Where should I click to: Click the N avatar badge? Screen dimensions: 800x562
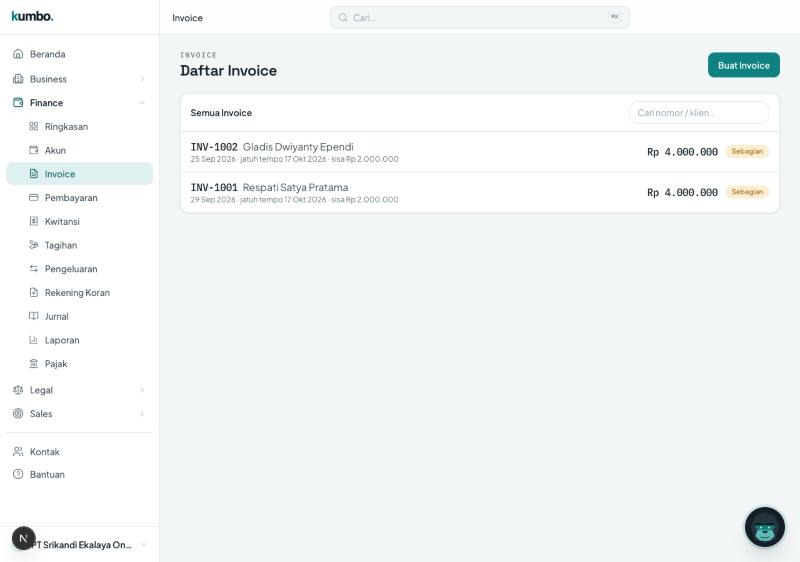pos(23,538)
